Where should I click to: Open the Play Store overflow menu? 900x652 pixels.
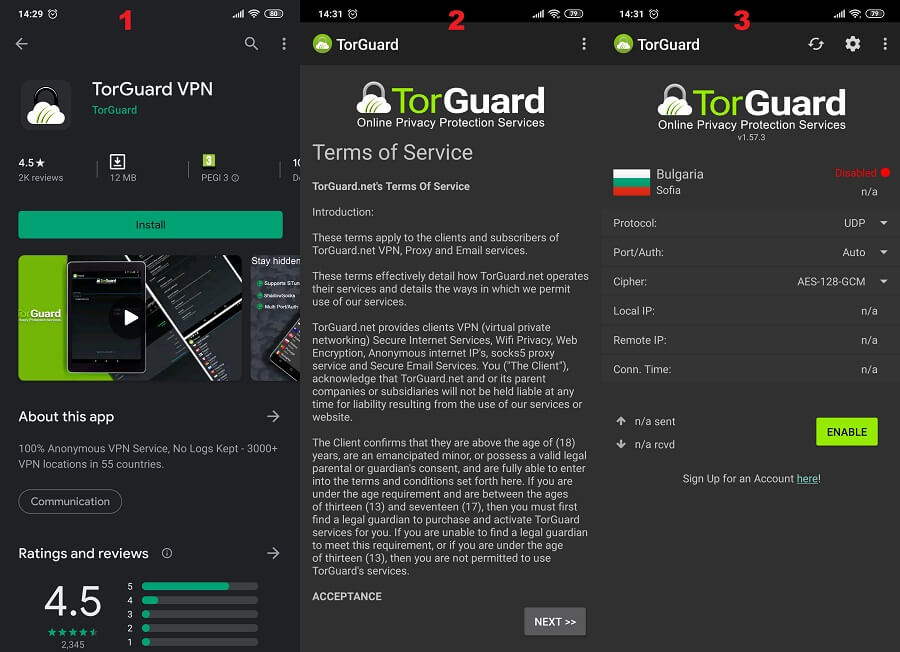[284, 44]
